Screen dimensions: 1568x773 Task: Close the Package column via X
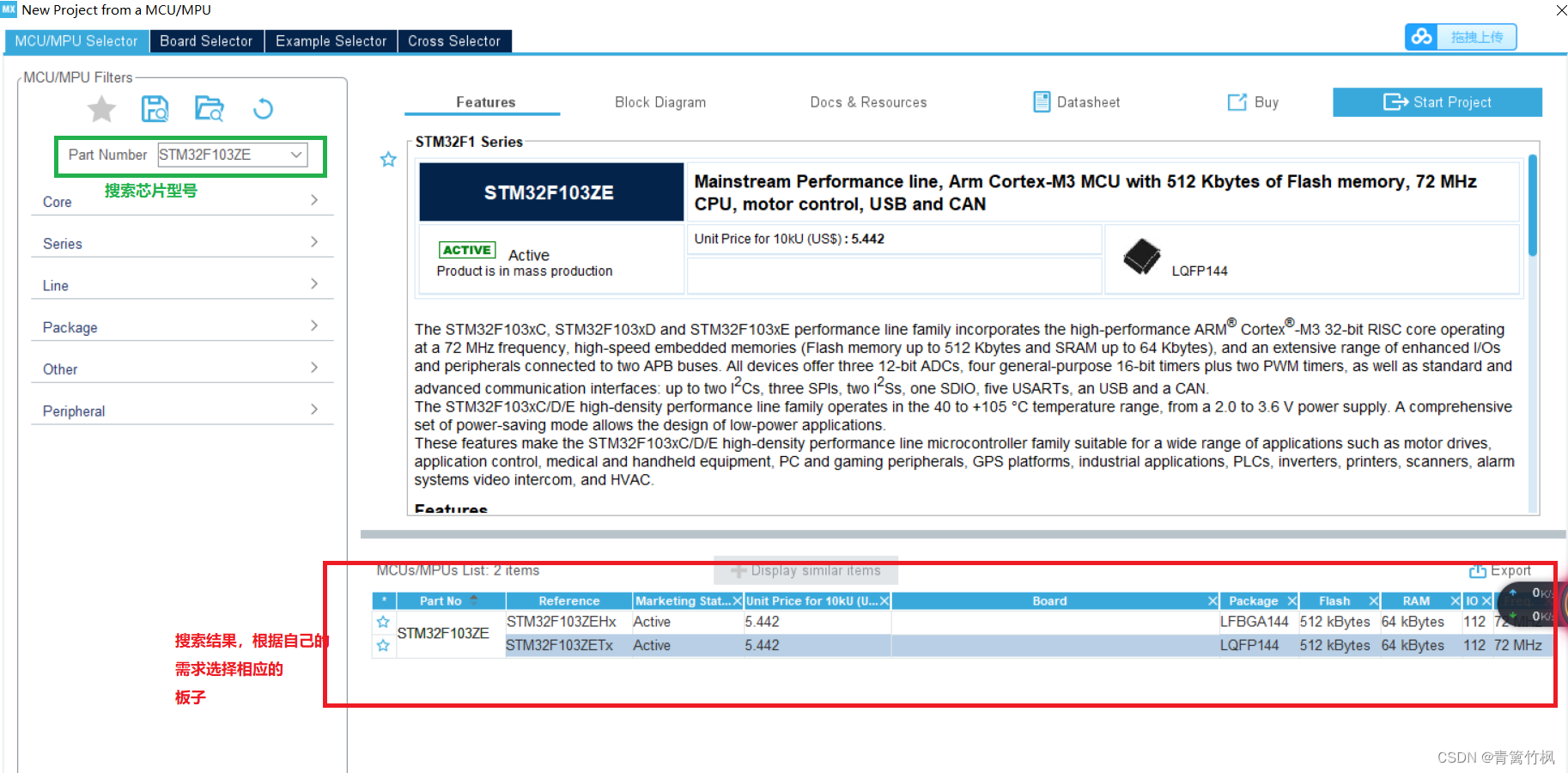(1291, 601)
